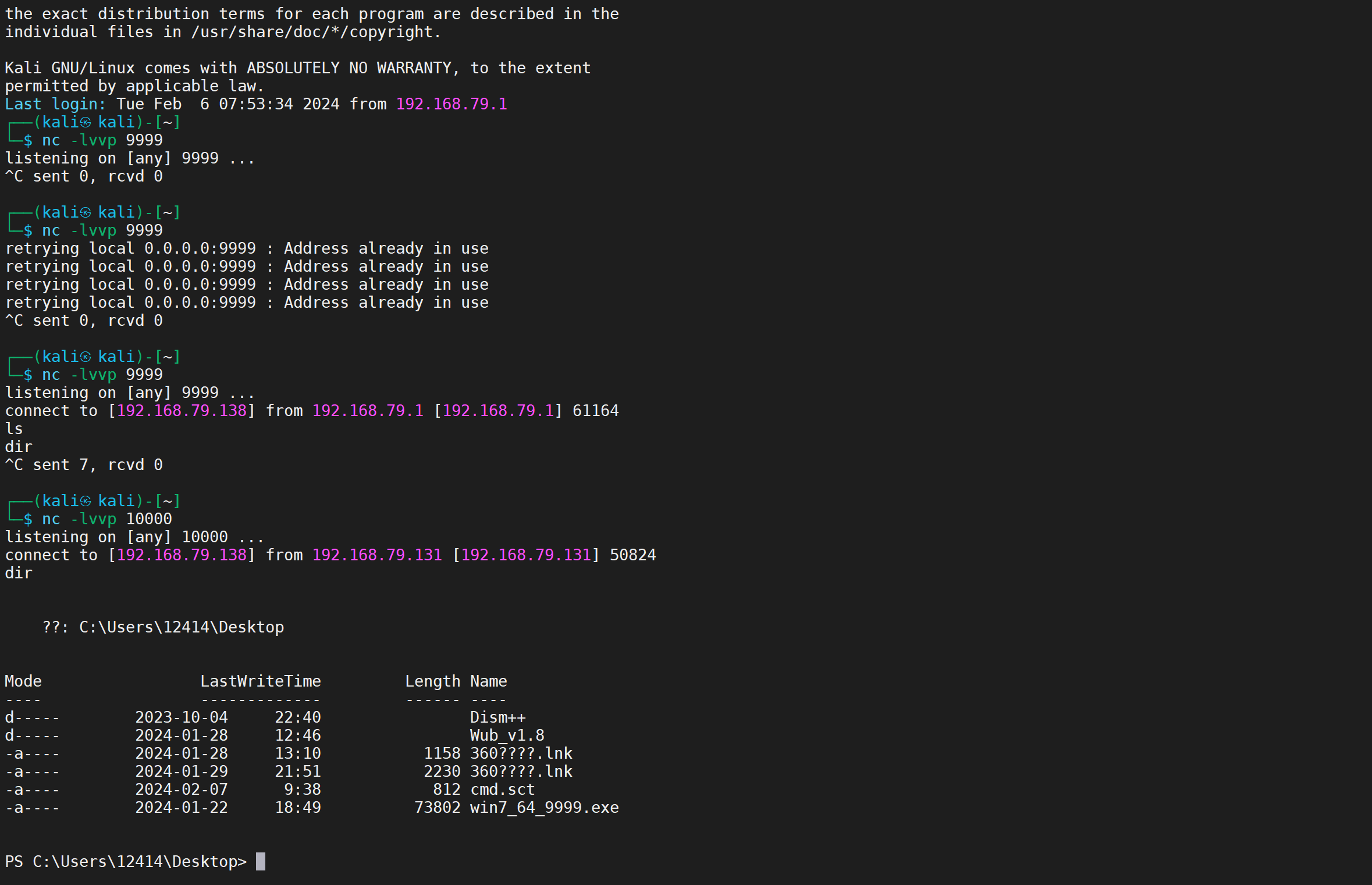1372x885 pixels.
Task: Click the Length column header
Action: pyautogui.click(x=432, y=681)
